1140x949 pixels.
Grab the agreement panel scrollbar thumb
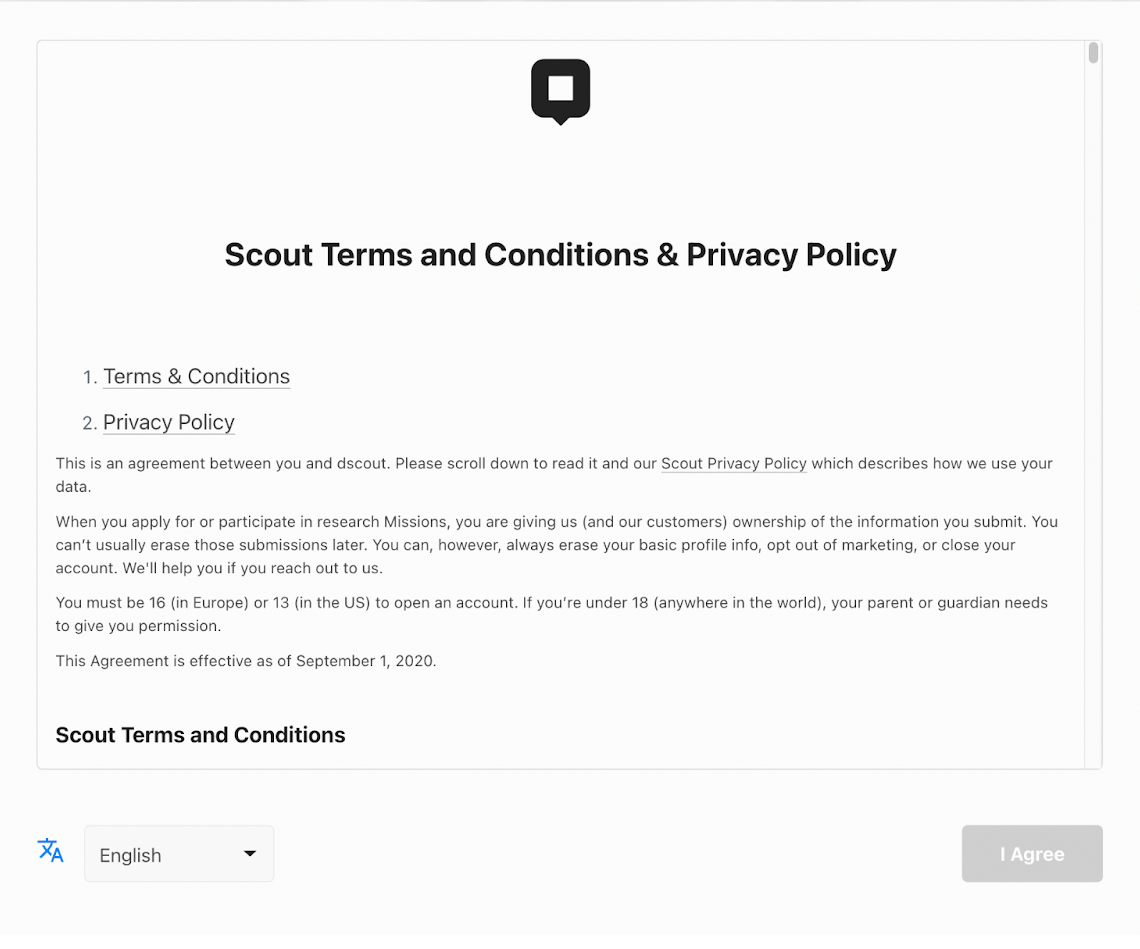click(x=1093, y=53)
